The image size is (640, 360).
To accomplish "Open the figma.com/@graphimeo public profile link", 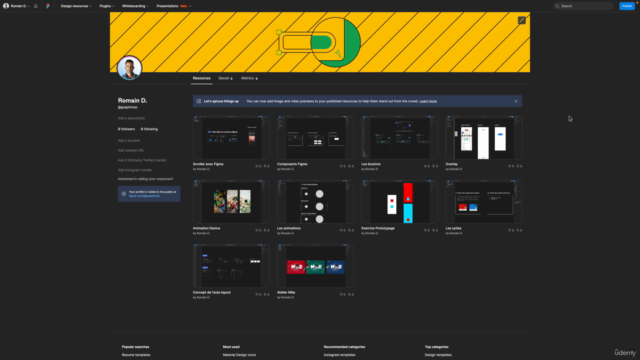I will pyautogui.click(x=144, y=196).
